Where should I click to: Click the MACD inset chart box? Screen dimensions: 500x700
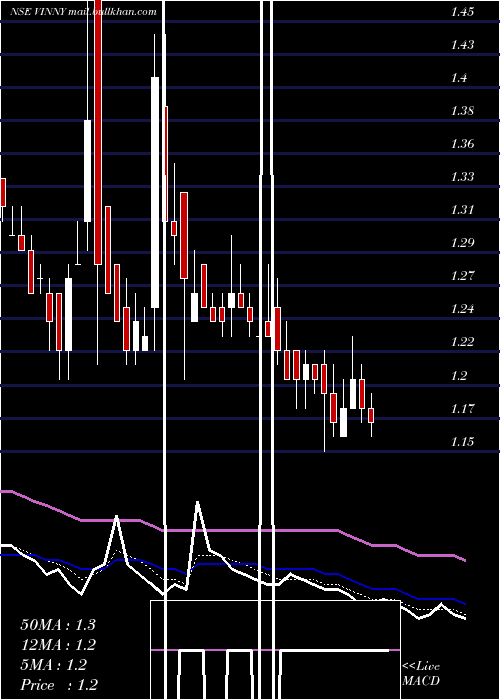[275, 650]
